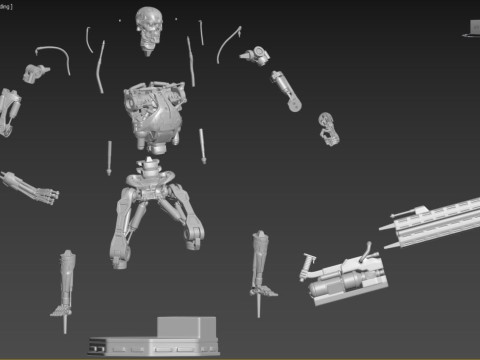Select the clenched hand part on right
The width and height of the screenshot is (480, 360).
pos(329,129)
